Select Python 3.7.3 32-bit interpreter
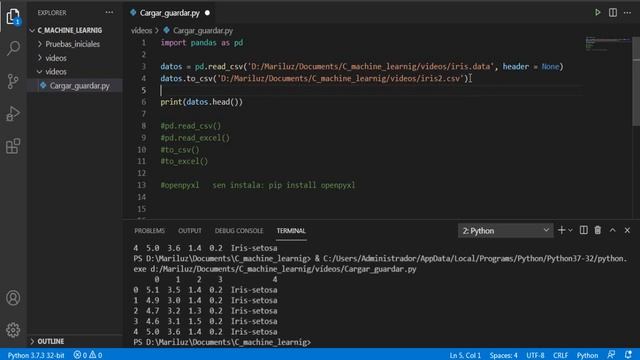Viewport: 640px width, 360px height. 36,355
